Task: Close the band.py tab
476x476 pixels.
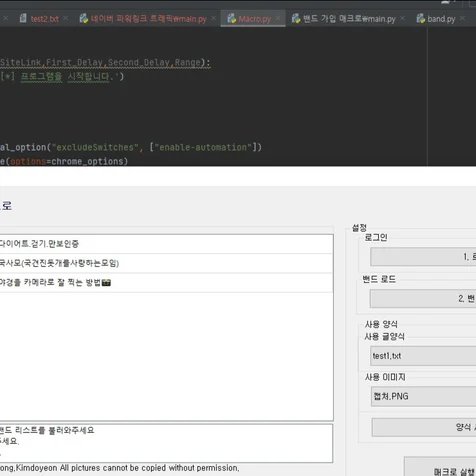Action: coord(462,19)
